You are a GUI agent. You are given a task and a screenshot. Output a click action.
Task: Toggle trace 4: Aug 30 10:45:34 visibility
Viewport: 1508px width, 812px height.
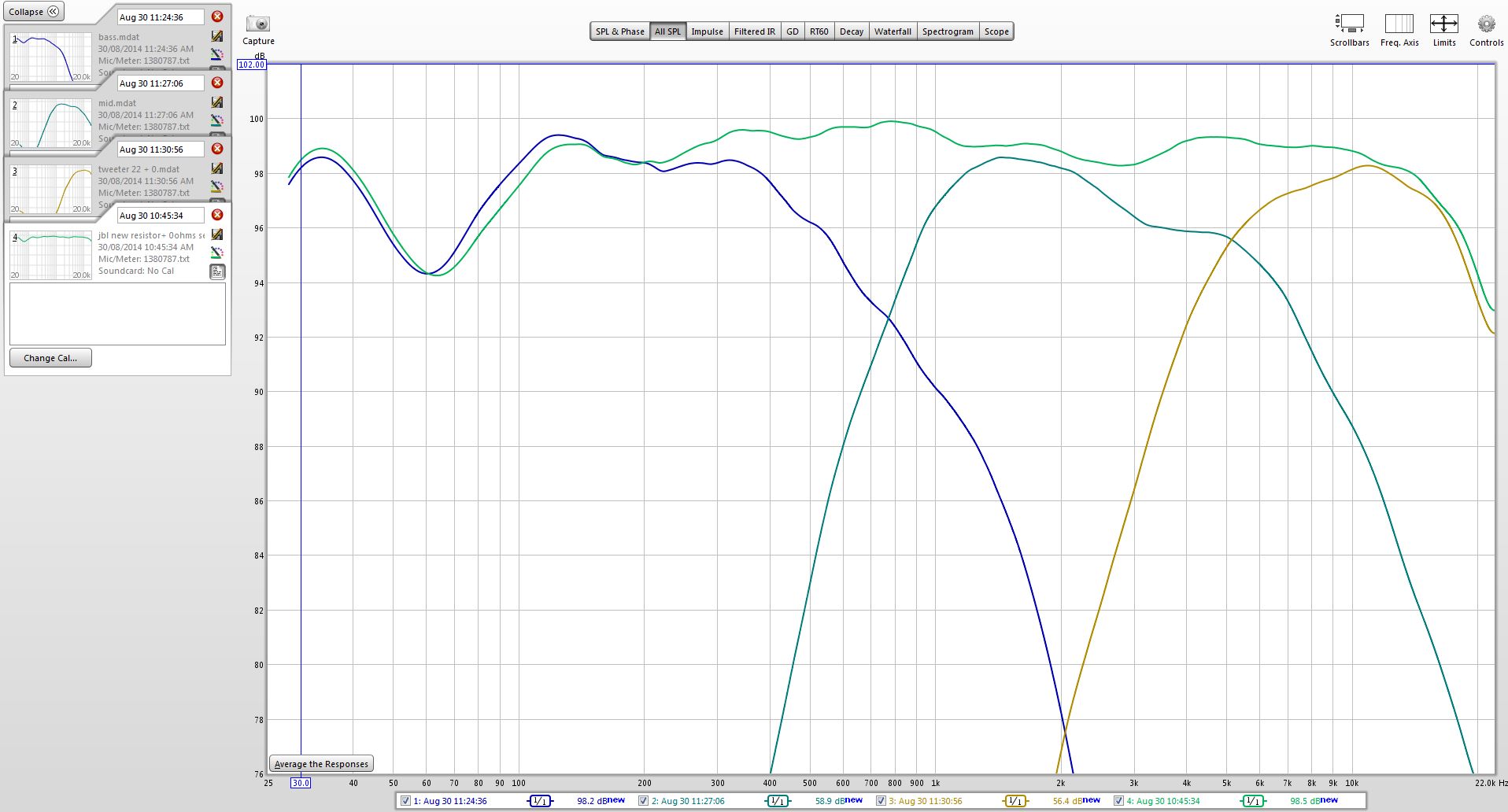pyautogui.click(x=1118, y=801)
